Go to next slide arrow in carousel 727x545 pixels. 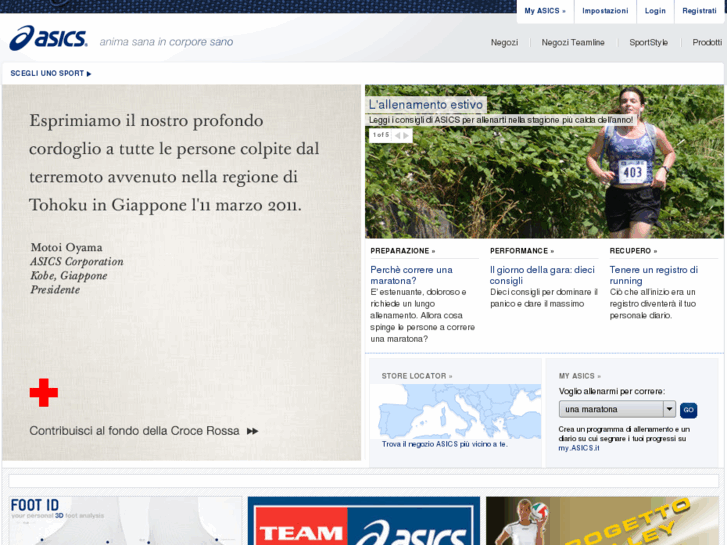point(406,135)
